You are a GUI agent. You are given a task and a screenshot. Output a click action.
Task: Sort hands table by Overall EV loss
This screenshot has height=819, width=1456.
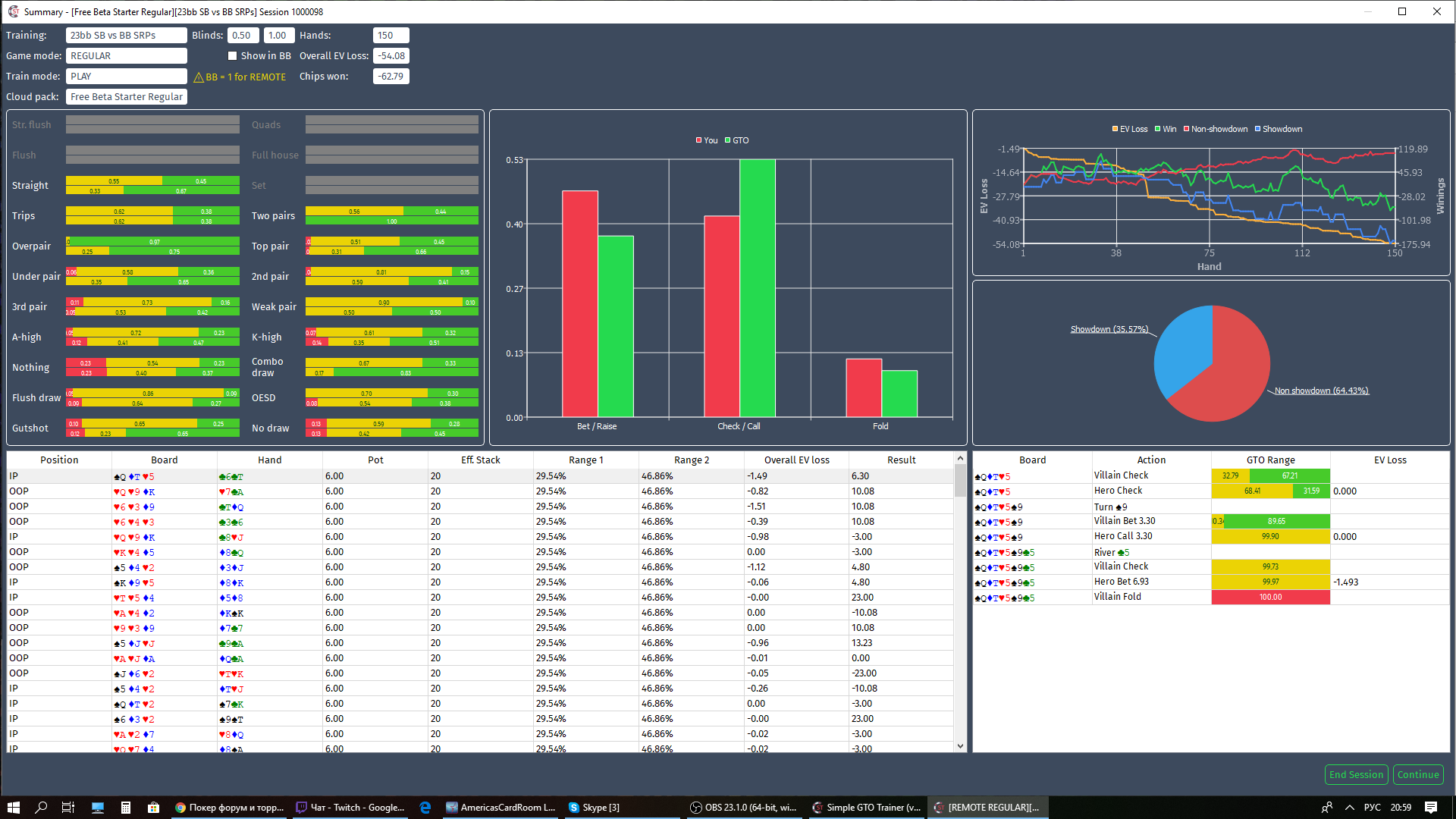pos(796,460)
